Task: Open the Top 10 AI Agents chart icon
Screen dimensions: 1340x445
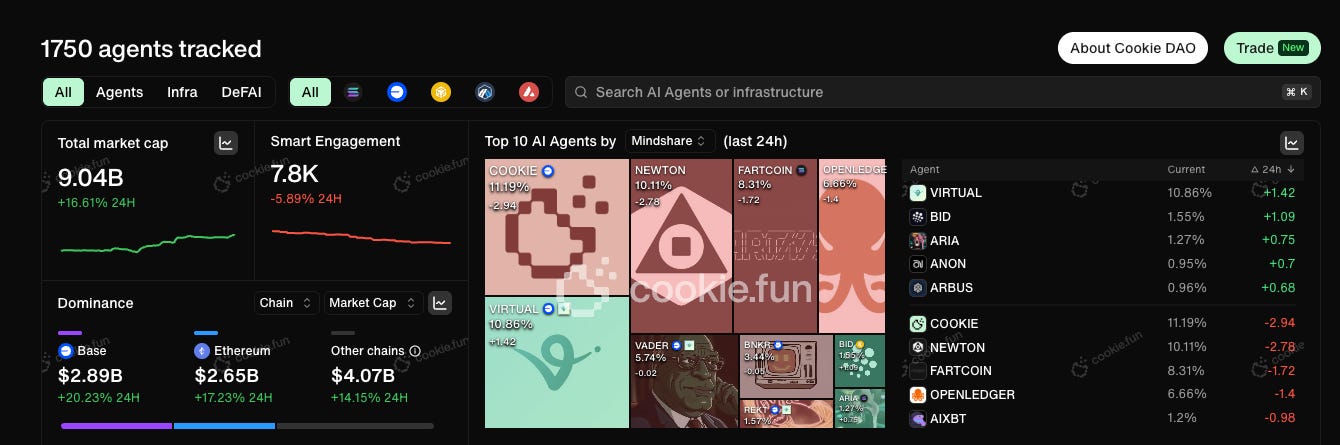Action: (x=1291, y=143)
